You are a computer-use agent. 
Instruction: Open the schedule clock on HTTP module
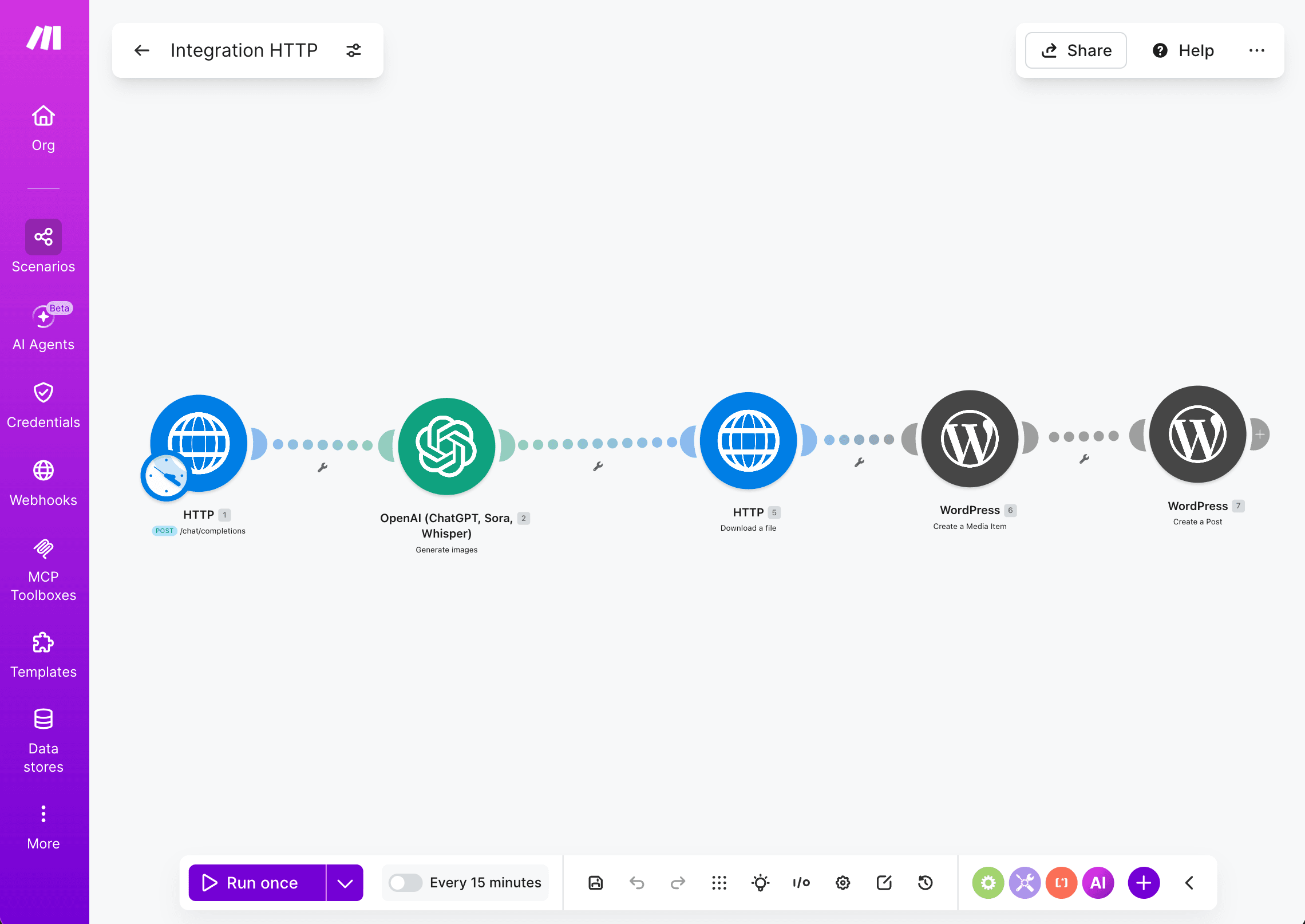click(x=166, y=476)
